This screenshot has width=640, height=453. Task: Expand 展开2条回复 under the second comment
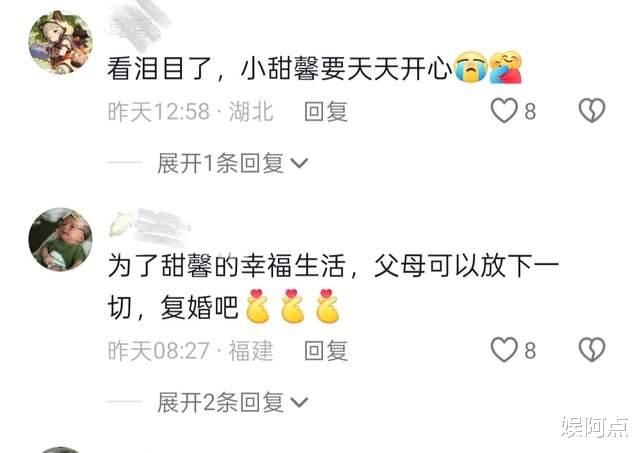pos(220,402)
